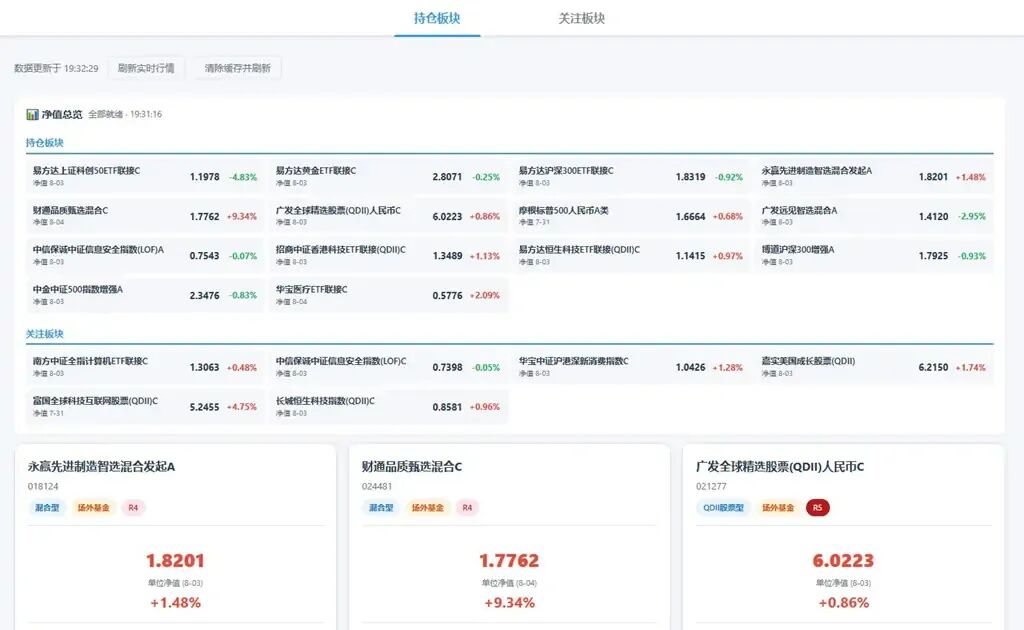Open the 摩根标普500人民币A类 fund row

tap(631, 216)
